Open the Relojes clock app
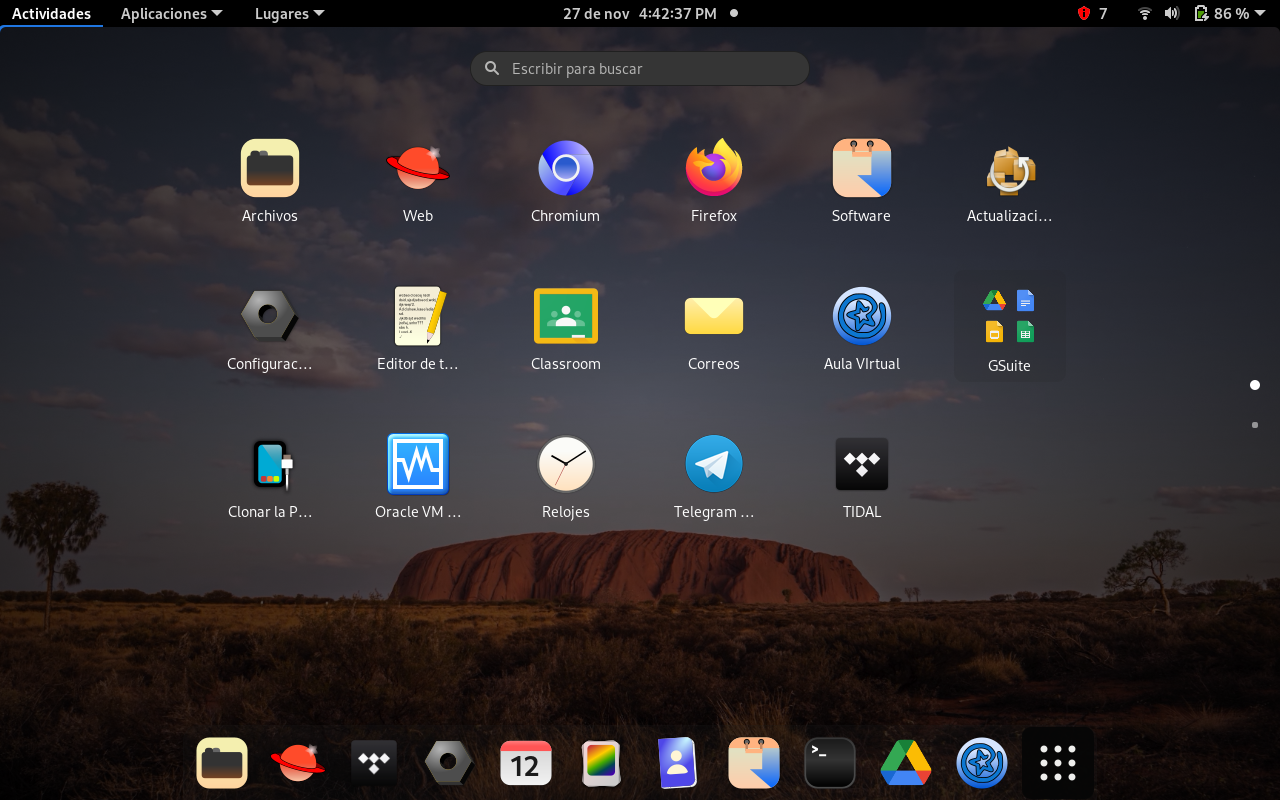 (x=566, y=464)
